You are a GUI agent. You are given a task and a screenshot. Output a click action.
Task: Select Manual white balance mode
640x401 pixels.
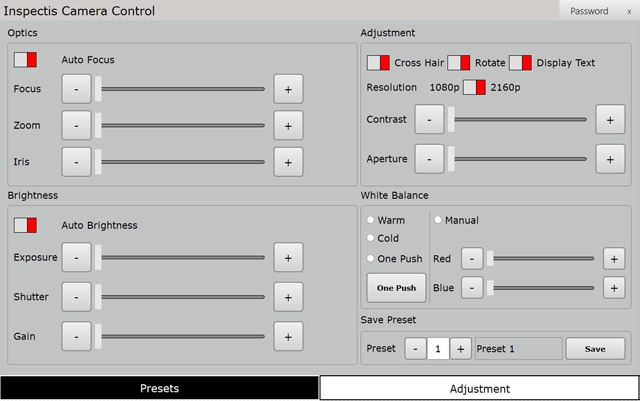[438, 220]
